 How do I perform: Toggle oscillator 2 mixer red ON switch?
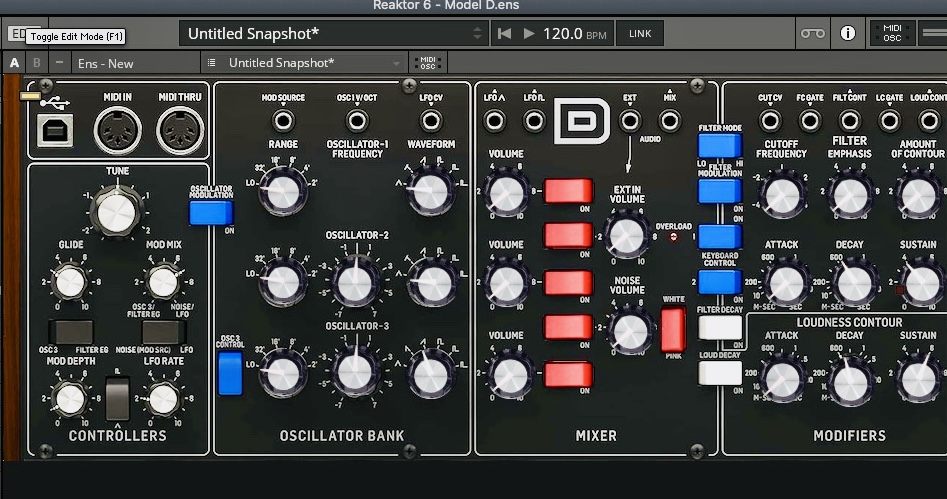pos(568,283)
